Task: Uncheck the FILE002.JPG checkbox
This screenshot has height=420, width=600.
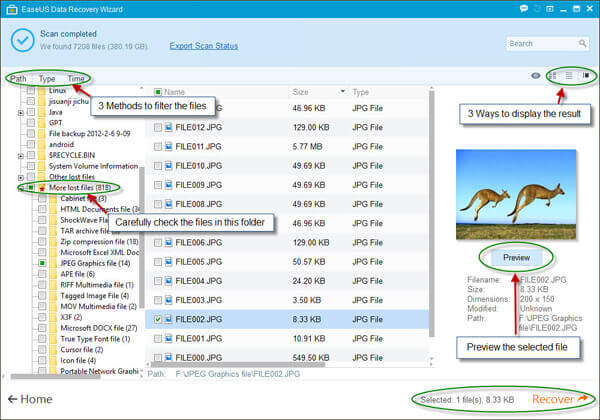Action: click(x=157, y=319)
